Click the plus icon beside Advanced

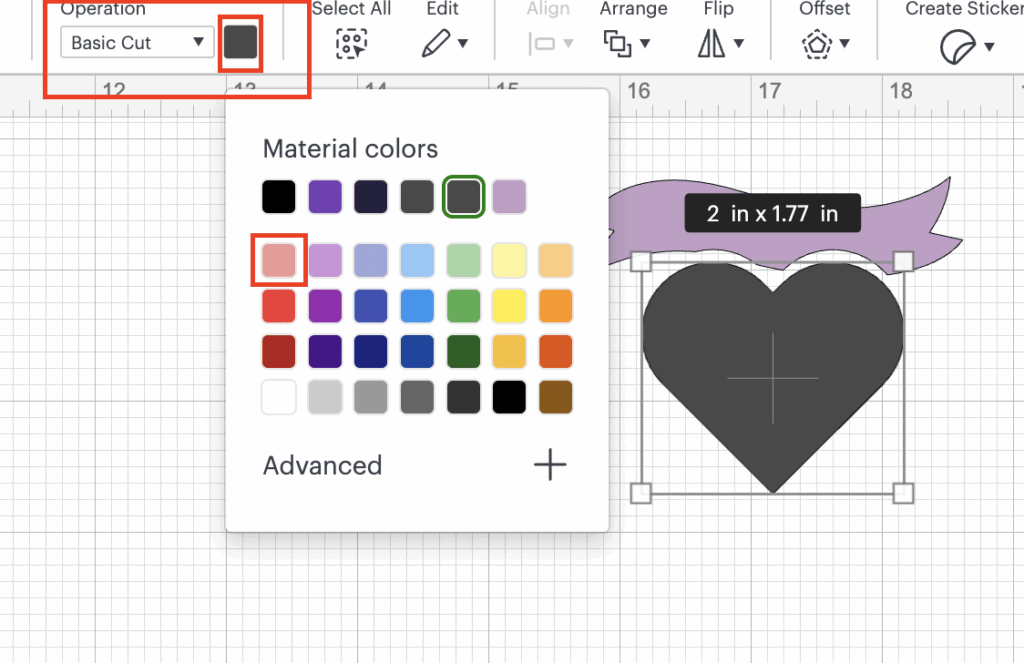point(550,465)
